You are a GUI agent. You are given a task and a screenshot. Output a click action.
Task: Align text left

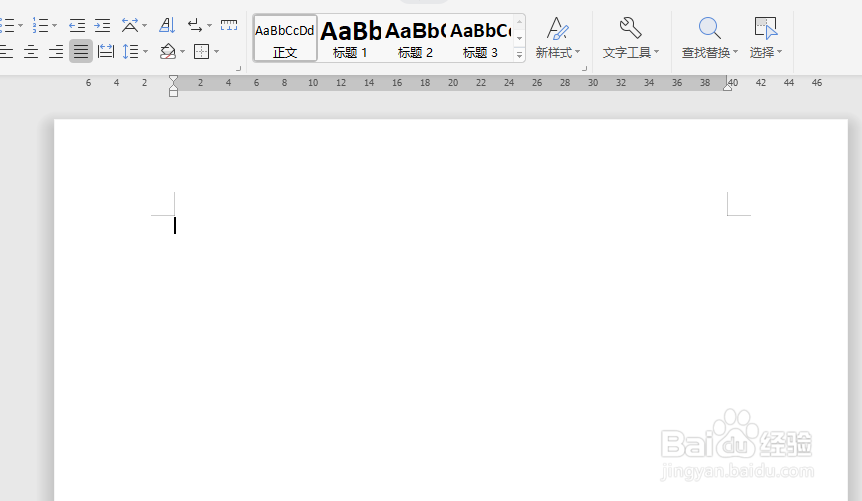(6, 52)
